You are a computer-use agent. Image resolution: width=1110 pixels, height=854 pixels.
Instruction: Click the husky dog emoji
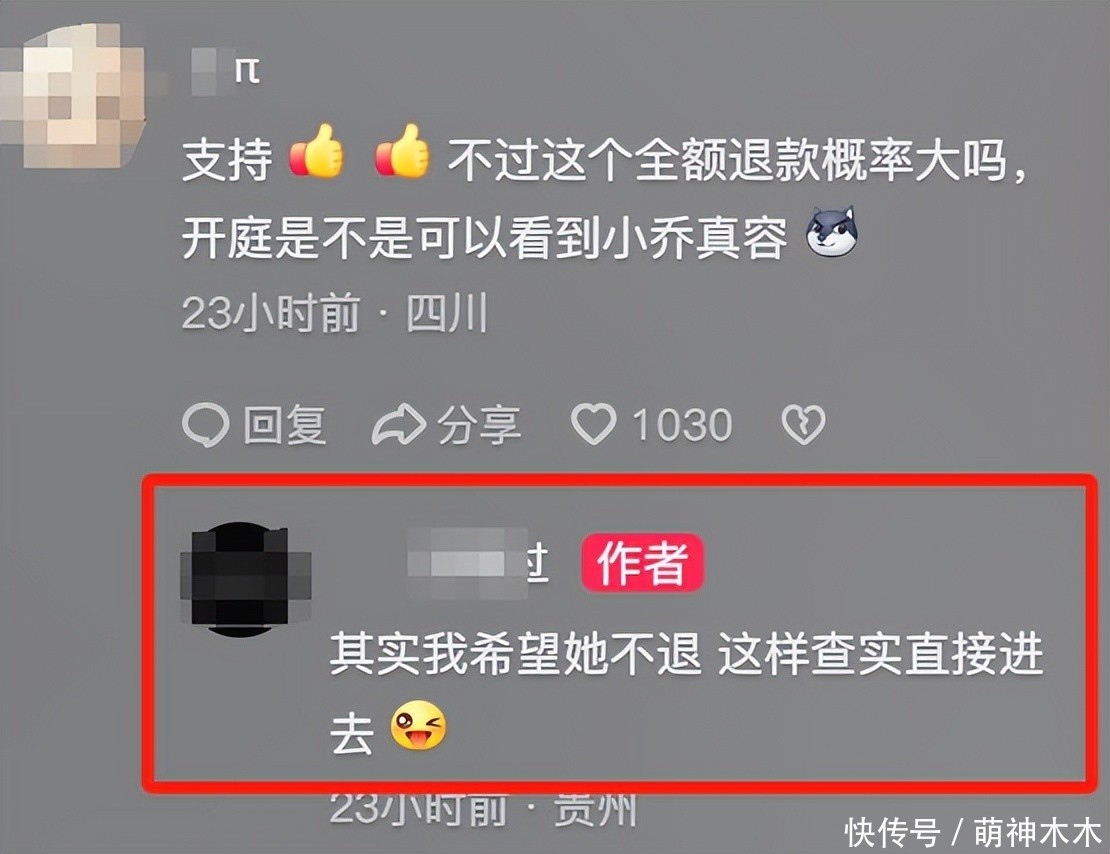point(832,232)
